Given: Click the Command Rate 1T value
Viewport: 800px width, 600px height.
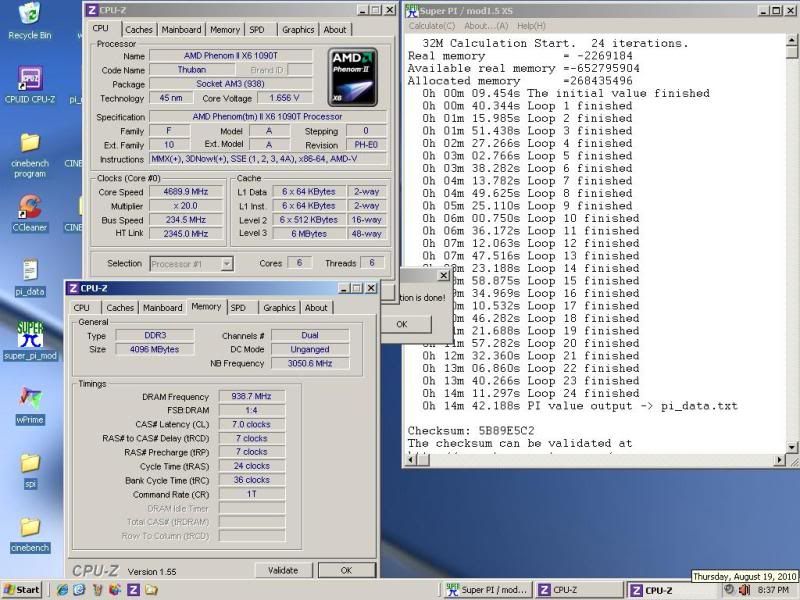Looking at the screenshot, I should tap(251, 494).
